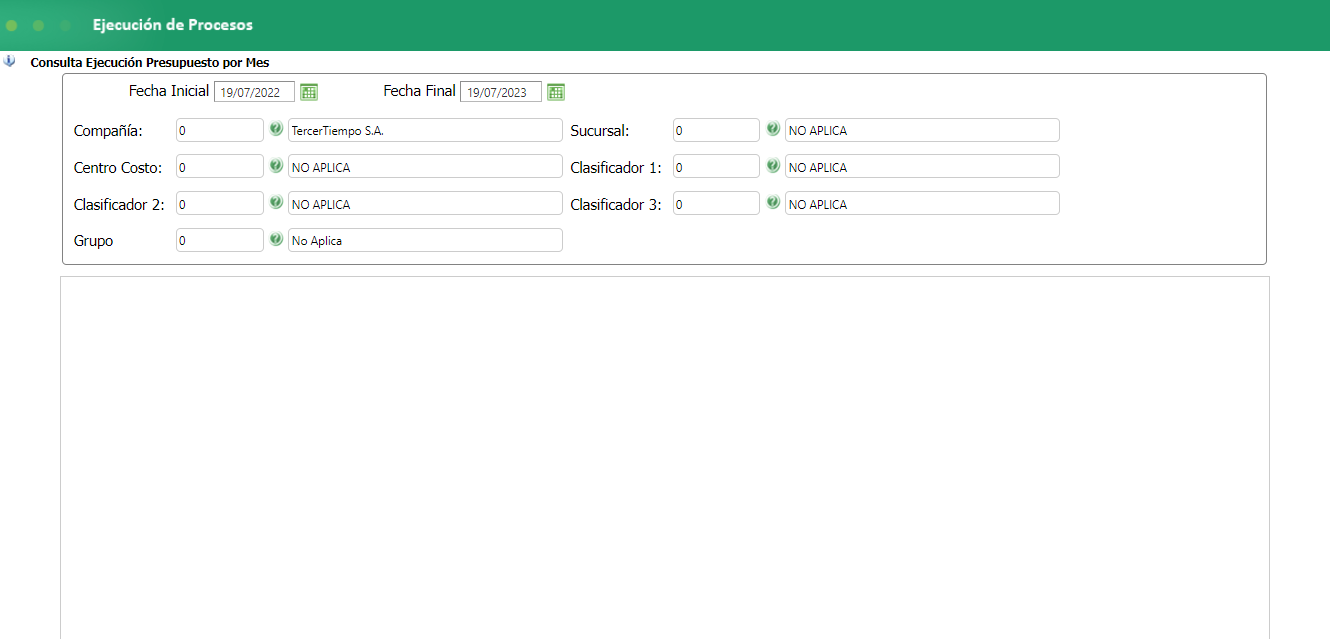Click the Fecha Final label
Screen dimensions: 1330x639
click(420, 91)
